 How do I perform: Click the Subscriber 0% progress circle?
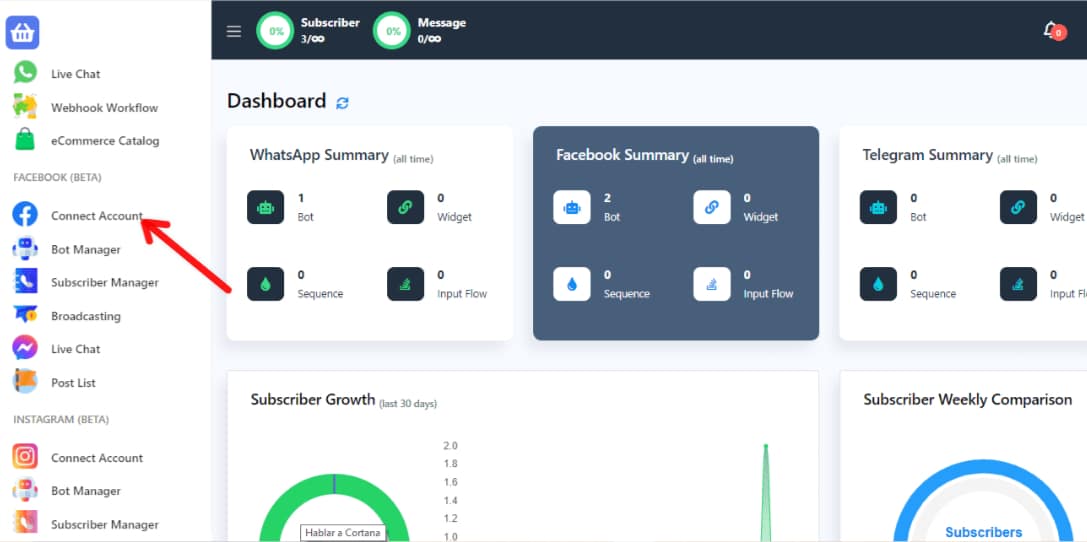coord(275,31)
